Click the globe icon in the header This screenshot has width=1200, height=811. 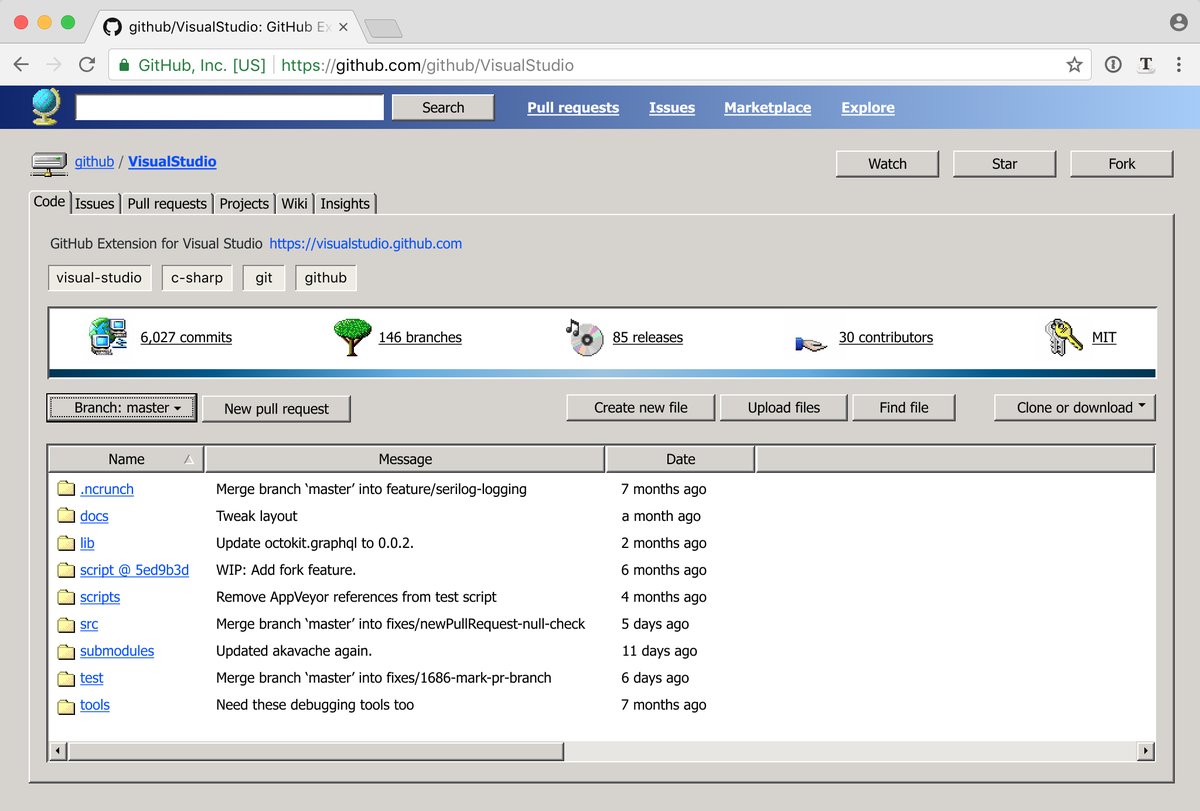point(45,107)
